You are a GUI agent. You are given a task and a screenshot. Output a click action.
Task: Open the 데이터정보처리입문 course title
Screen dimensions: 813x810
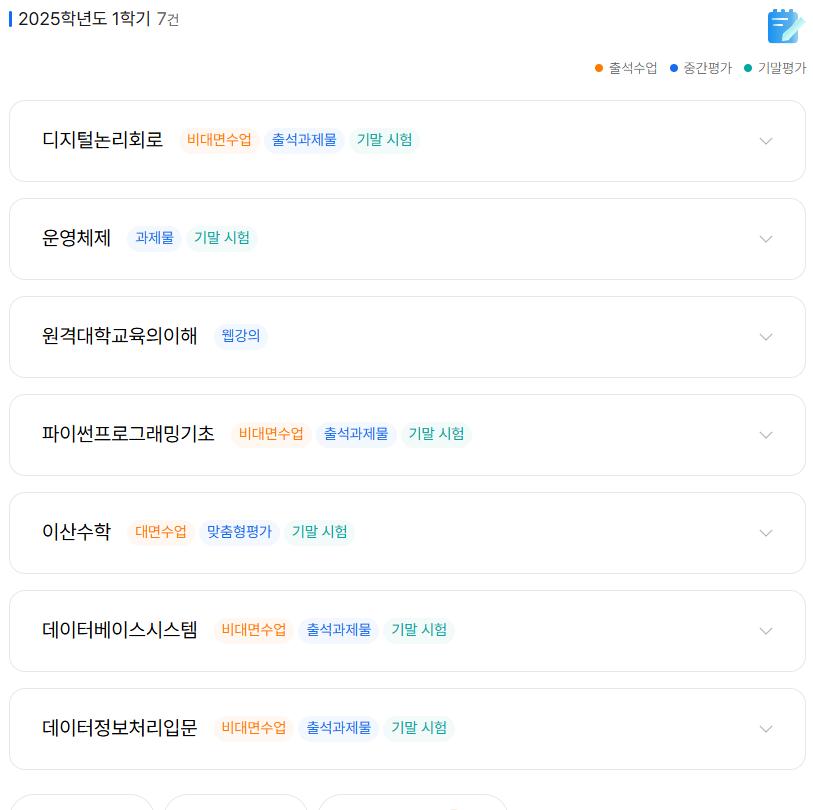(120, 728)
